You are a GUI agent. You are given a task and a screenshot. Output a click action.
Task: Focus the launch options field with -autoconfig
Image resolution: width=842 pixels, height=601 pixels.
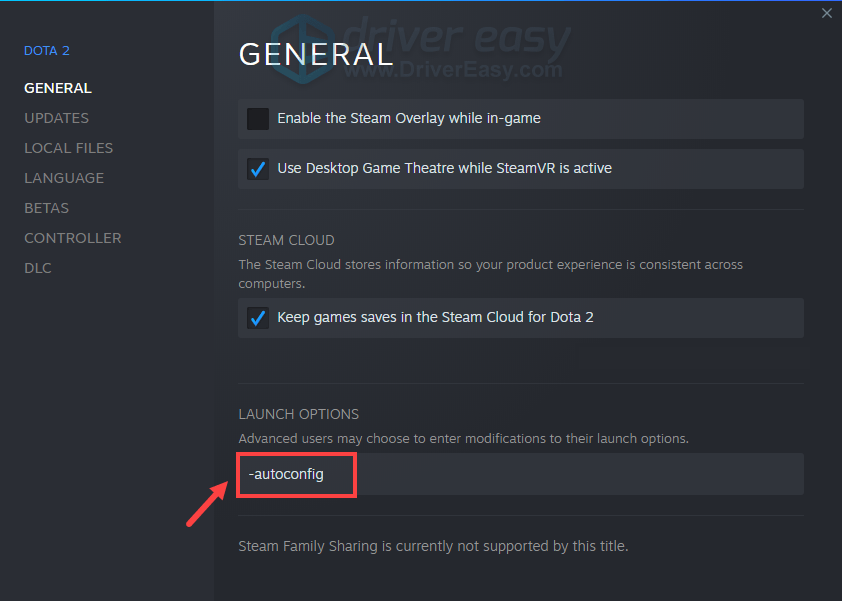(521, 474)
